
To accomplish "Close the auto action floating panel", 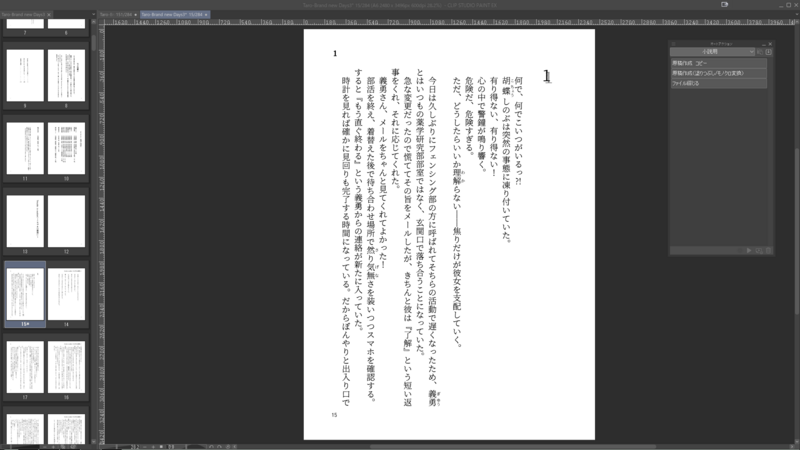I will (x=770, y=44).
